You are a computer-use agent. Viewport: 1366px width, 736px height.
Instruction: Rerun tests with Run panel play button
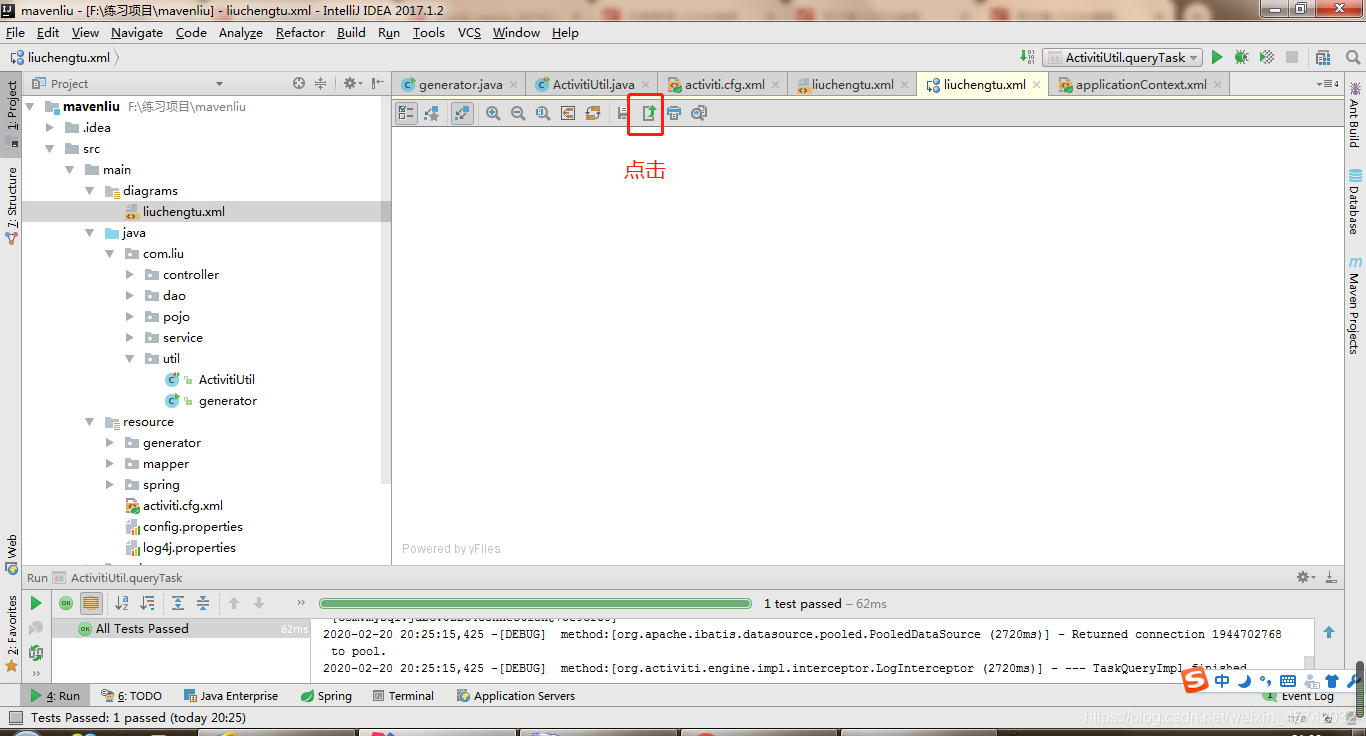(36, 603)
